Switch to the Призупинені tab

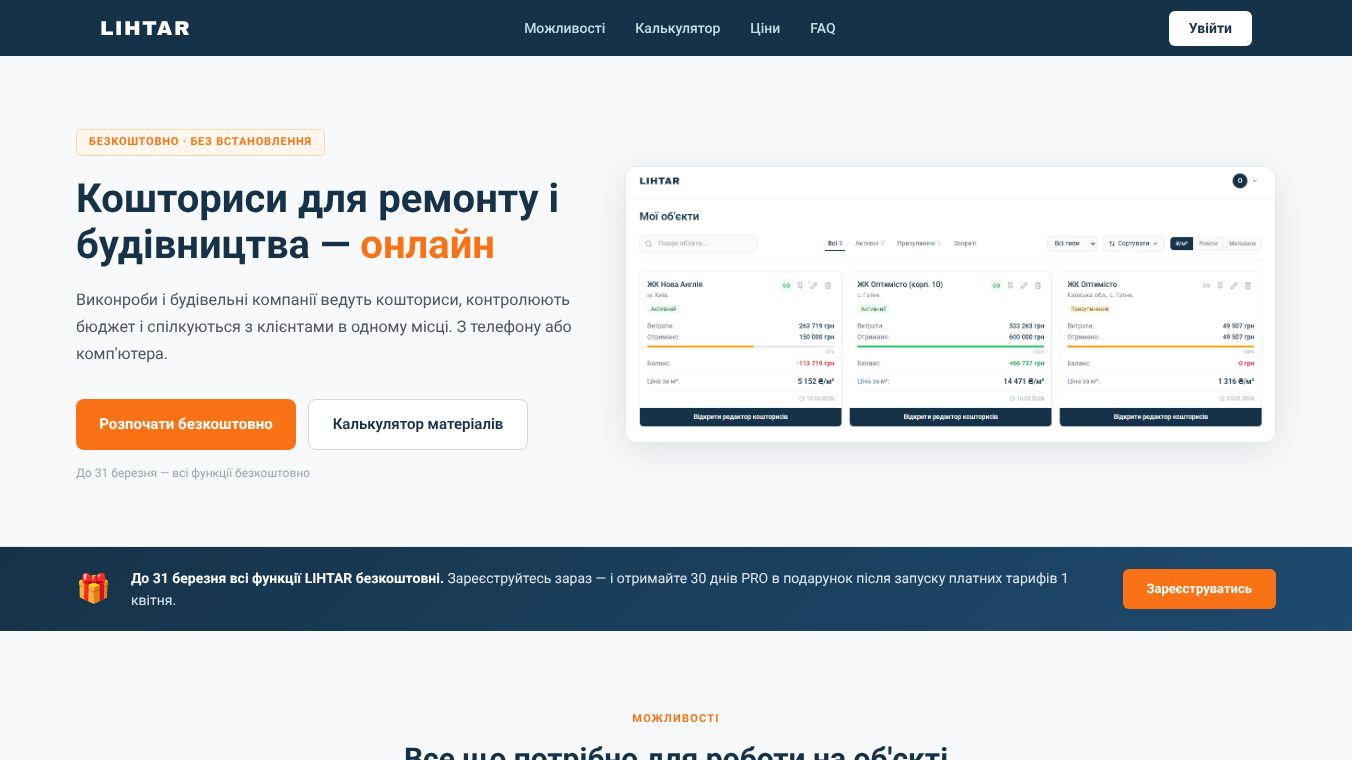[919, 243]
